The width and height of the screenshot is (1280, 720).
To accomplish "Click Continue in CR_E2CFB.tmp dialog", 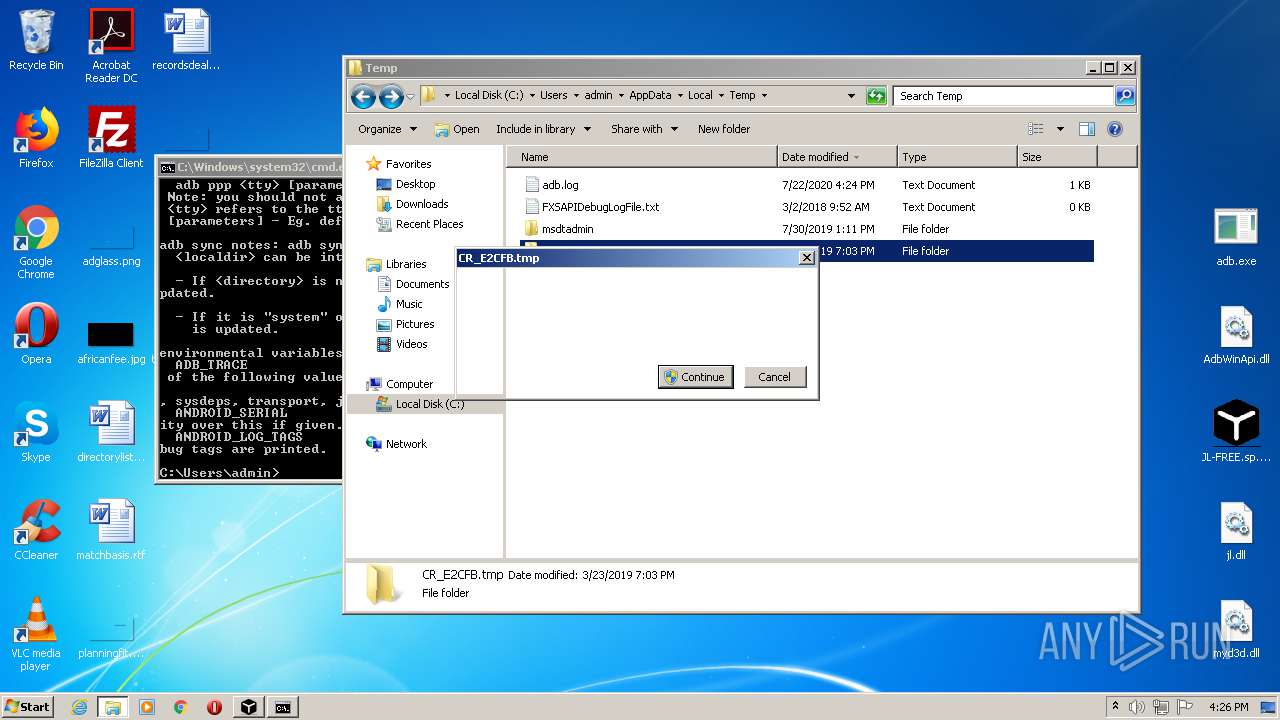I will pos(696,377).
